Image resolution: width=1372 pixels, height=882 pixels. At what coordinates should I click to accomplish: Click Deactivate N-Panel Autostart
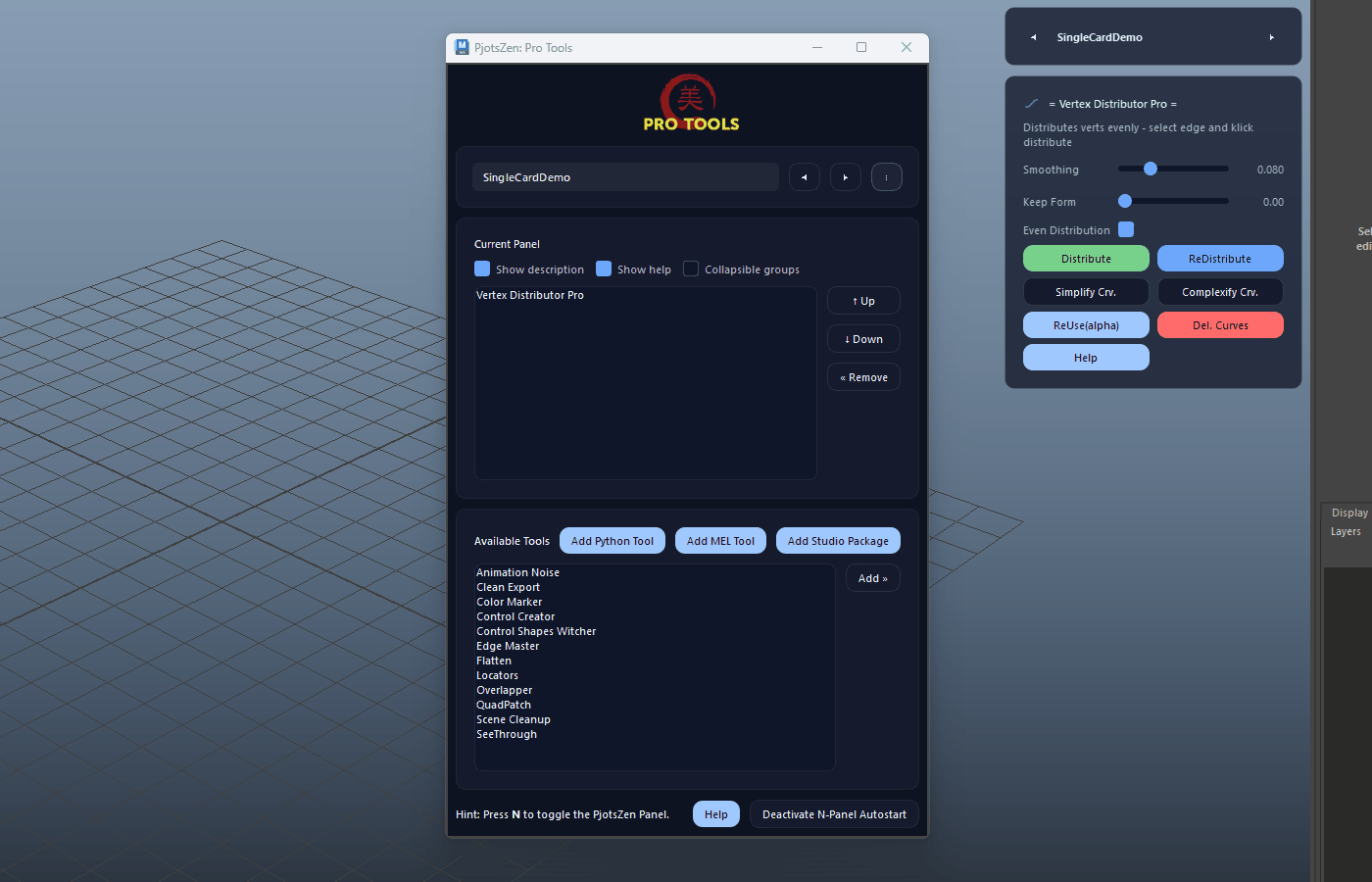834,814
